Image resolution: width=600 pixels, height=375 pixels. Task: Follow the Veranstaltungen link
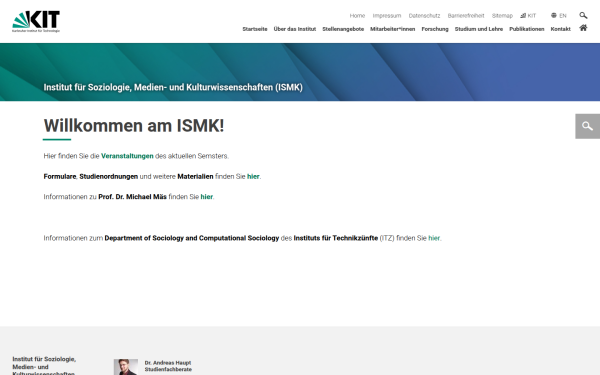(x=127, y=156)
